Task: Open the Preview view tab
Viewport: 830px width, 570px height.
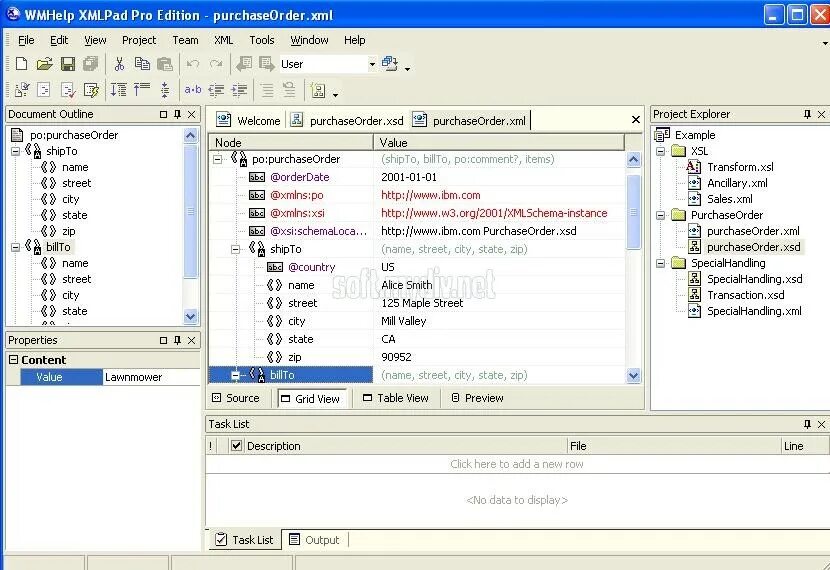Action: tap(477, 398)
